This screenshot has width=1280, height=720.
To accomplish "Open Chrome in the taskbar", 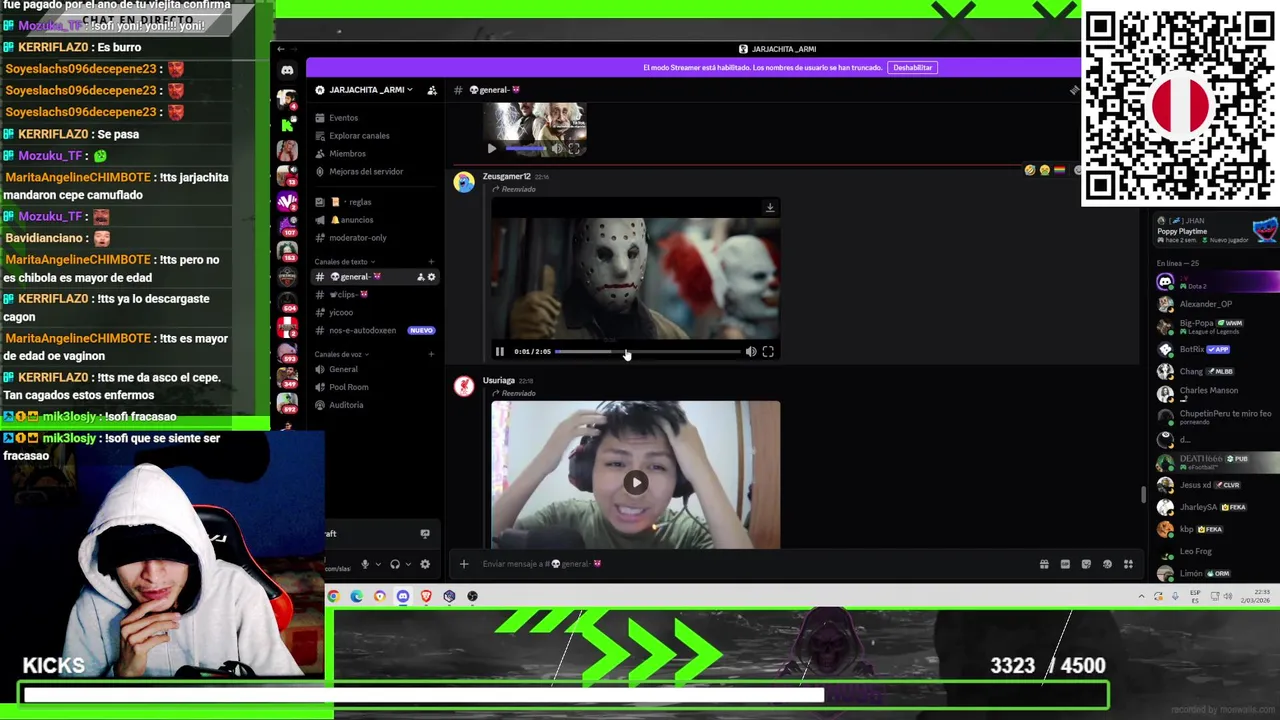I will (333, 597).
